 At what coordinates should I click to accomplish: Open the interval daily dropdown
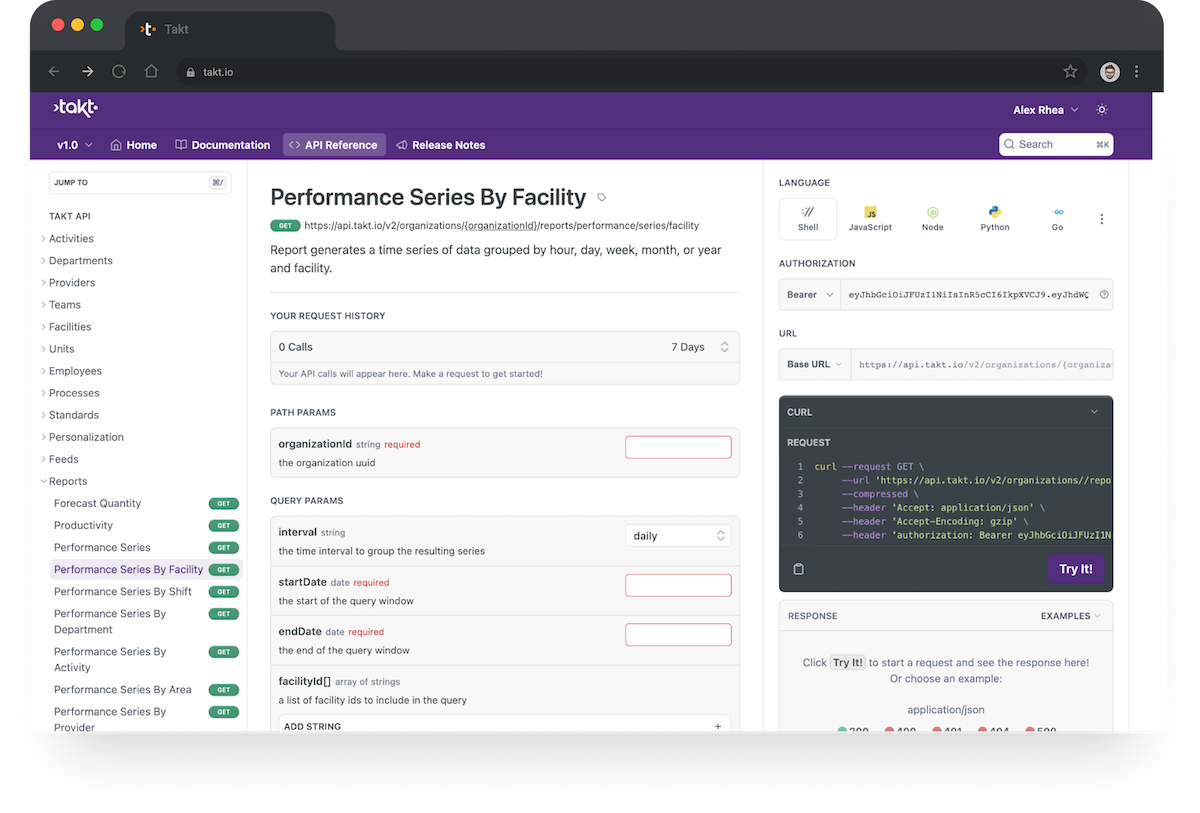[678, 536]
